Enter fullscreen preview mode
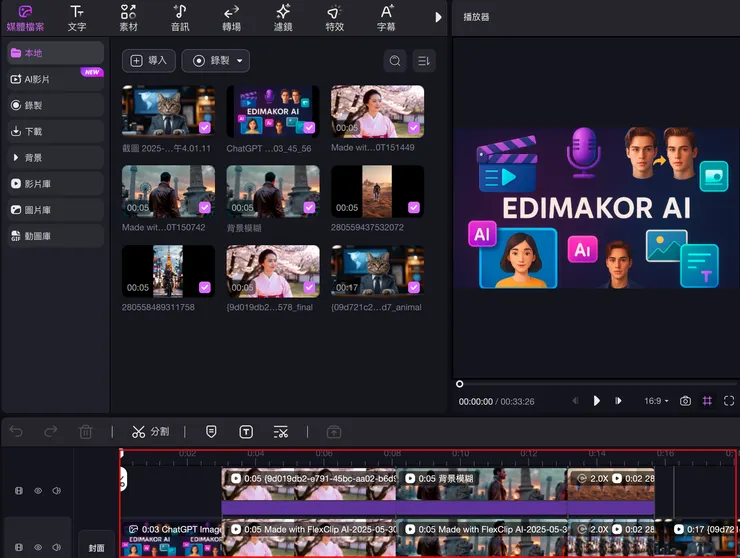 click(x=728, y=401)
